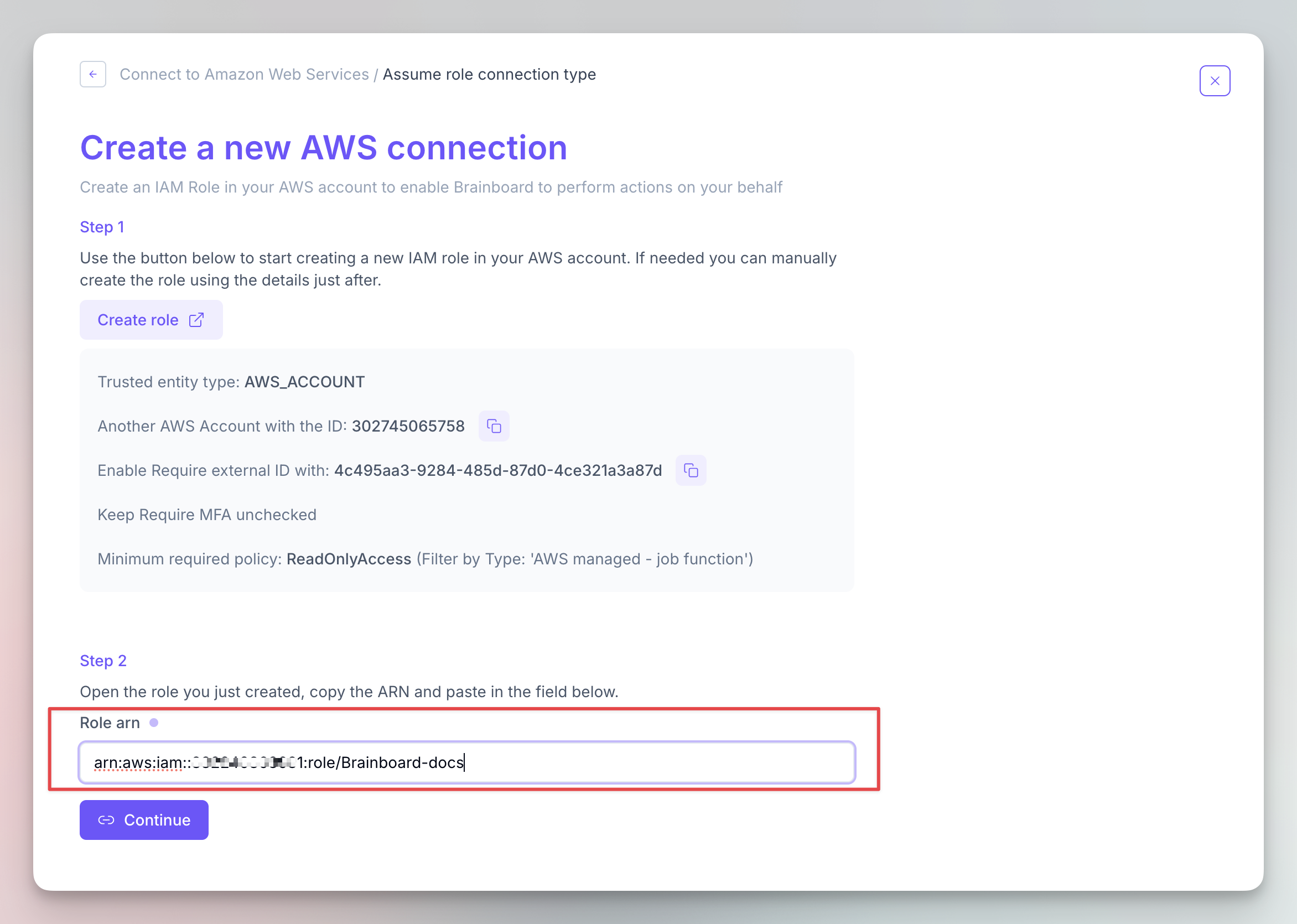Image resolution: width=1297 pixels, height=924 pixels.
Task: Click the Step 2 heading
Action: point(103,661)
